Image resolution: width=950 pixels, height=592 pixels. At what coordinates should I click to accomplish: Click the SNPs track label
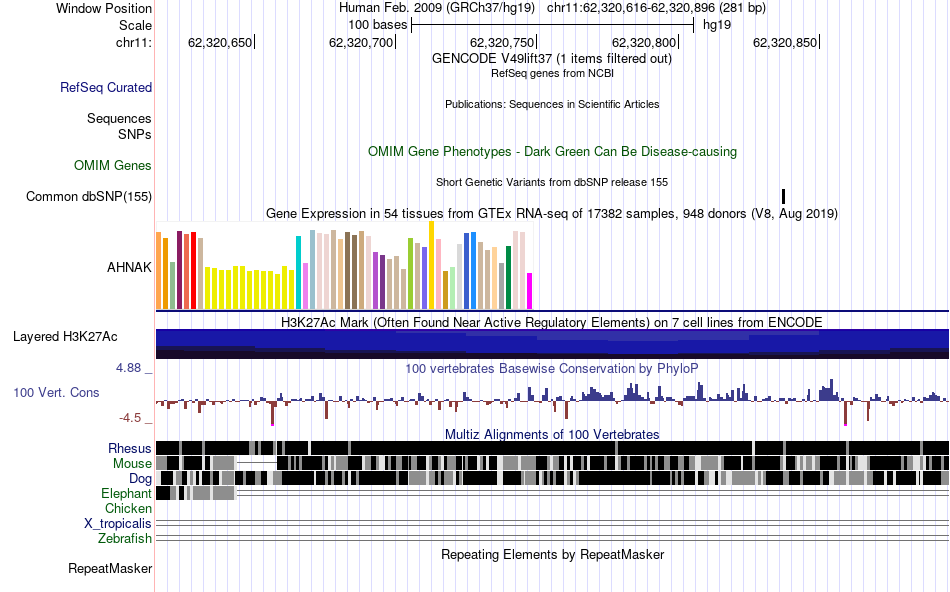(x=135, y=134)
